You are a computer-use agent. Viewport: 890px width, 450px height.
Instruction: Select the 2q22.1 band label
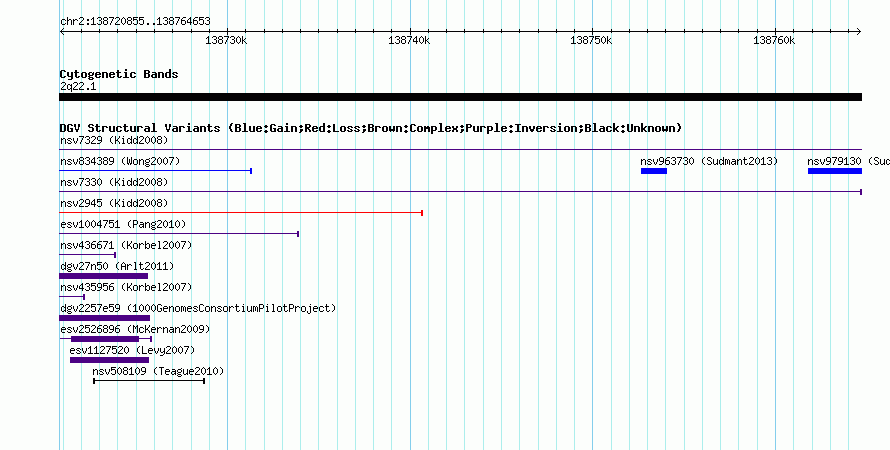[x=78, y=86]
